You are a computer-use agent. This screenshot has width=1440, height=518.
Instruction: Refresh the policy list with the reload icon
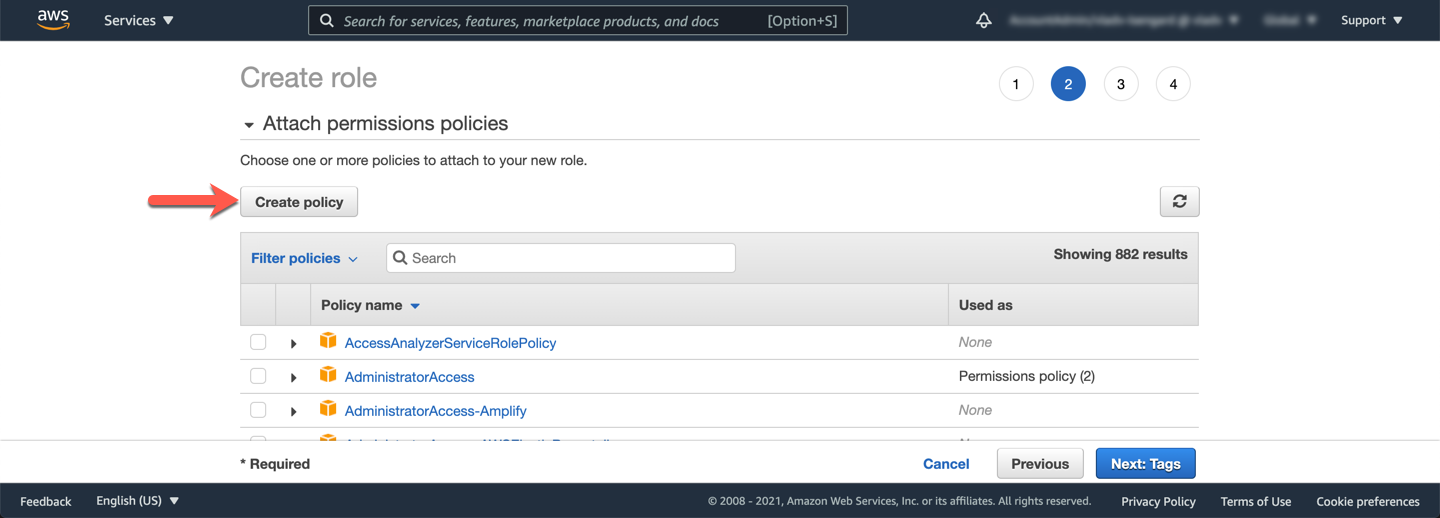pyautogui.click(x=1179, y=202)
